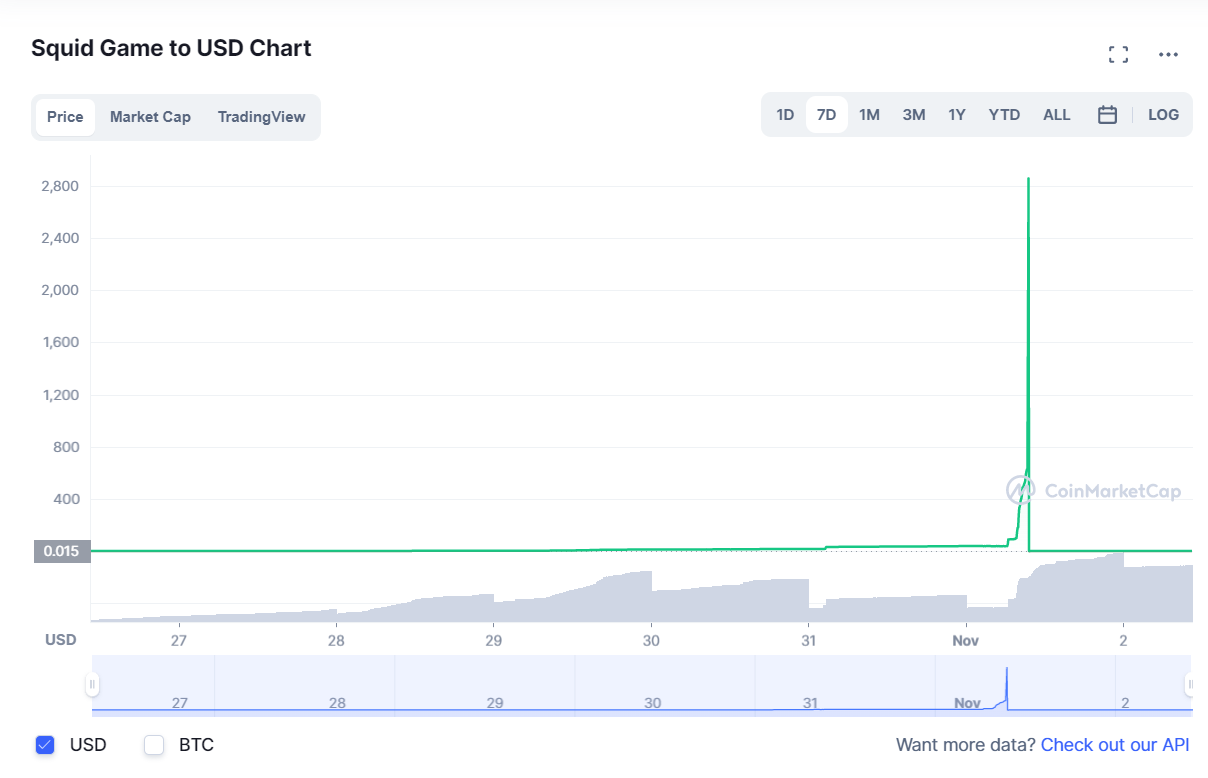Click the 2,000 y-axis label
The width and height of the screenshot is (1208, 778).
point(60,290)
